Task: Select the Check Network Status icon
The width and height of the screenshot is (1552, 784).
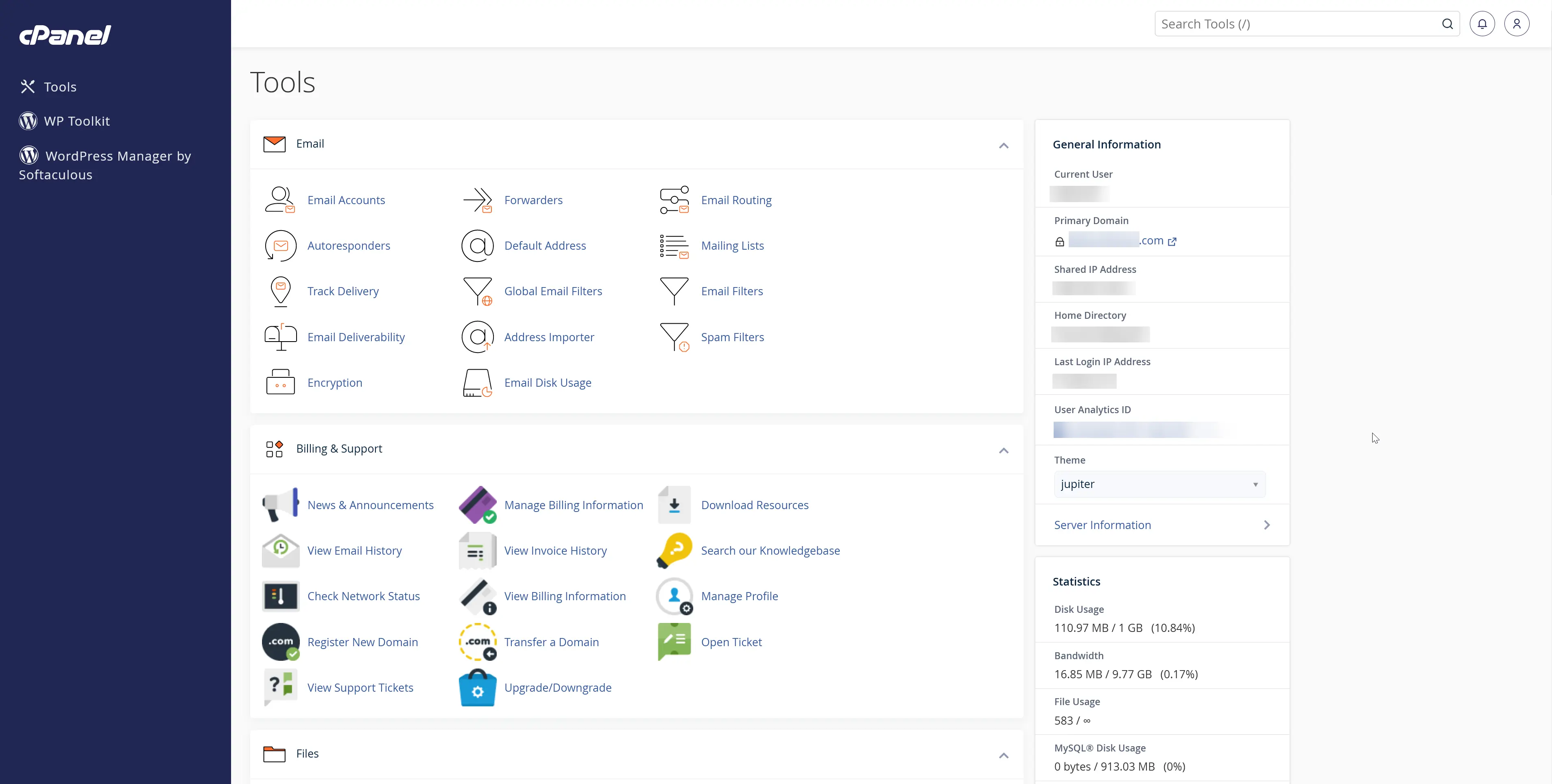Action: [280, 596]
